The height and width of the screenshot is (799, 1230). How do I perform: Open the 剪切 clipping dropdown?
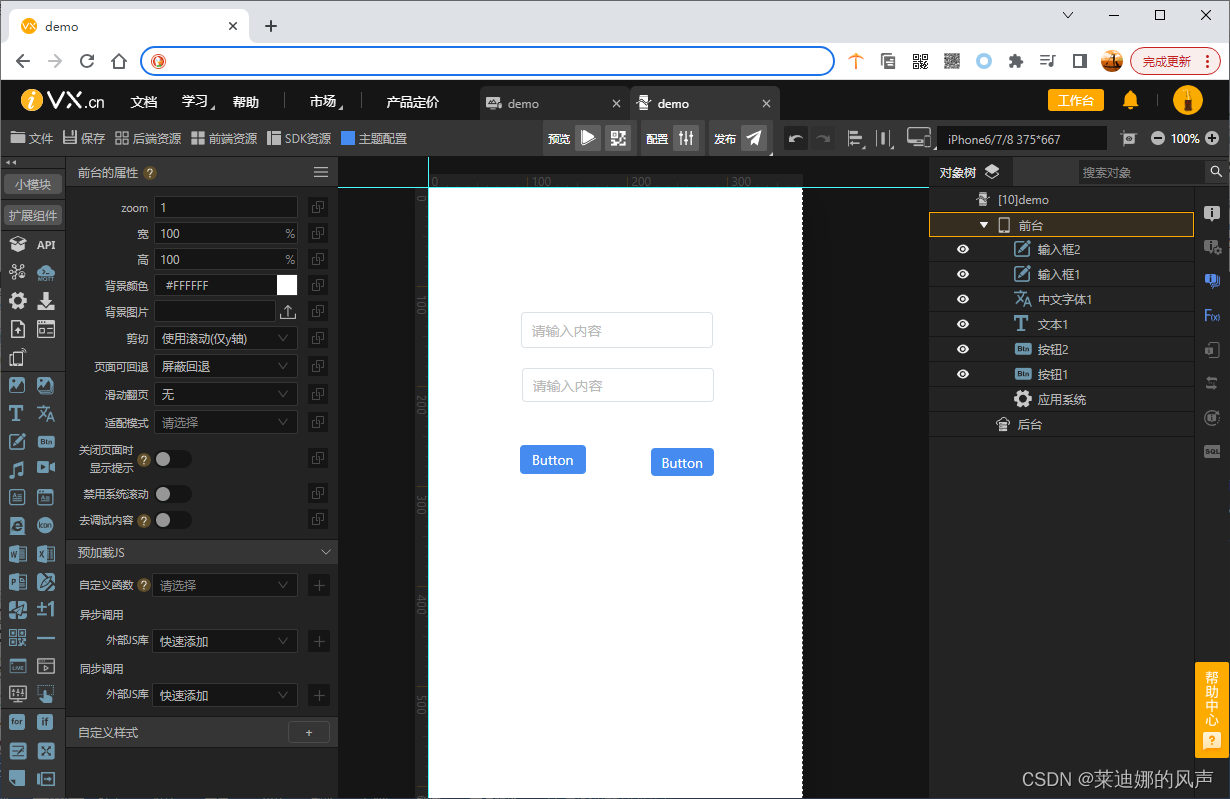pos(226,338)
